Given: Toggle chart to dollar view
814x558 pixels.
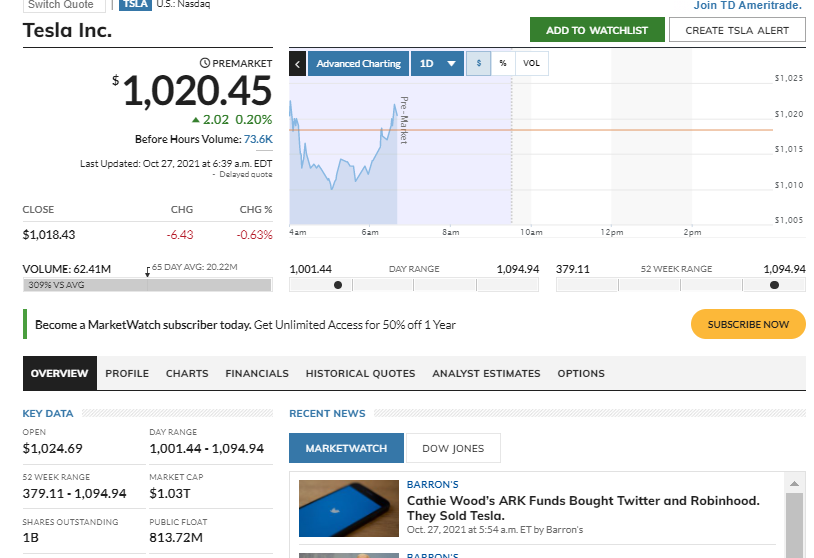Looking at the screenshot, I should click(479, 63).
